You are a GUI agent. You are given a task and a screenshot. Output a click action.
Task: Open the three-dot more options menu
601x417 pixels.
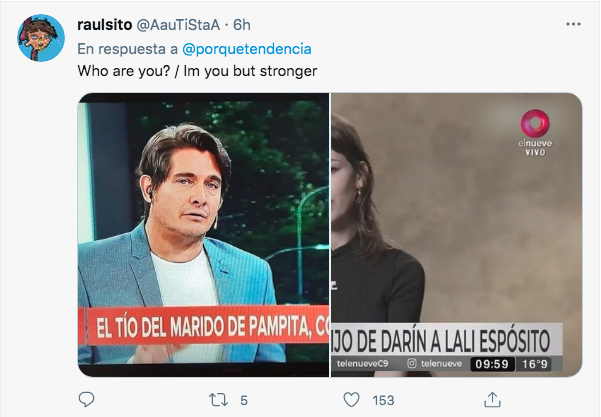(x=573, y=24)
